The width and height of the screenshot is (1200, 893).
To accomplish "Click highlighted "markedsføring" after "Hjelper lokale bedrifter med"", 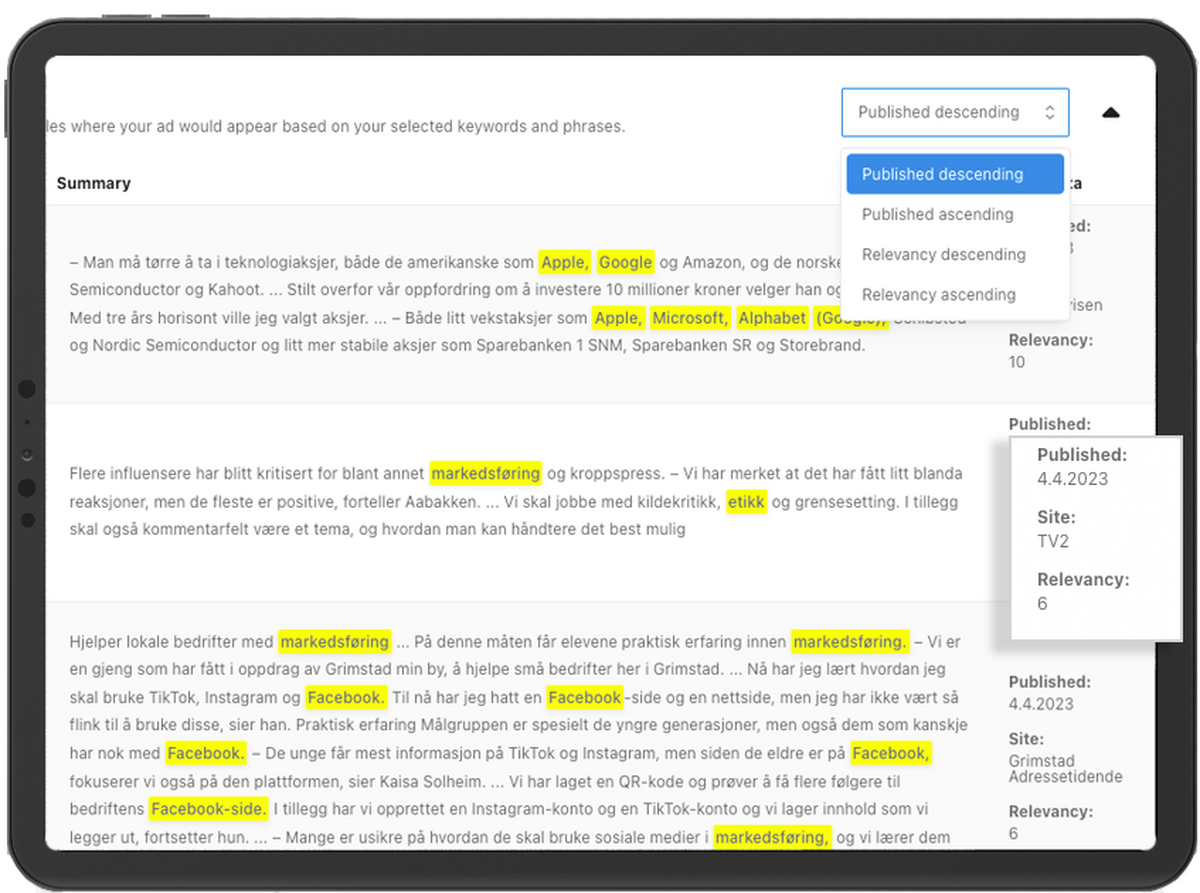I will tap(334, 641).
